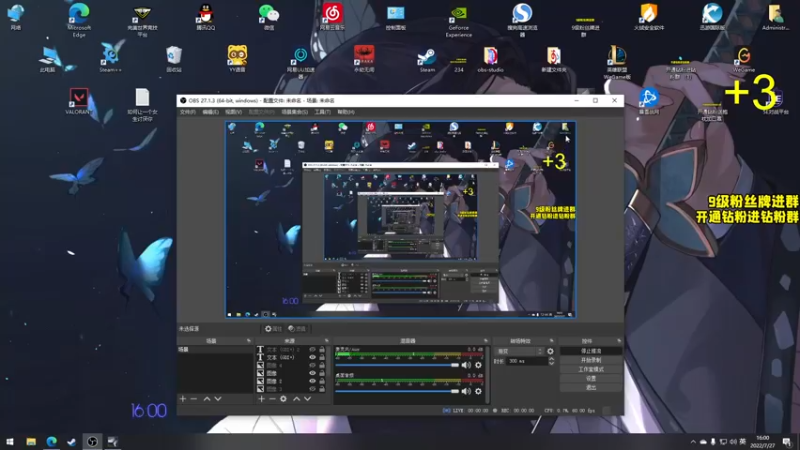Select the 网易云音乐 desktop icon
Image resolution: width=800 pixels, height=450 pixels.
pos(332,17)
